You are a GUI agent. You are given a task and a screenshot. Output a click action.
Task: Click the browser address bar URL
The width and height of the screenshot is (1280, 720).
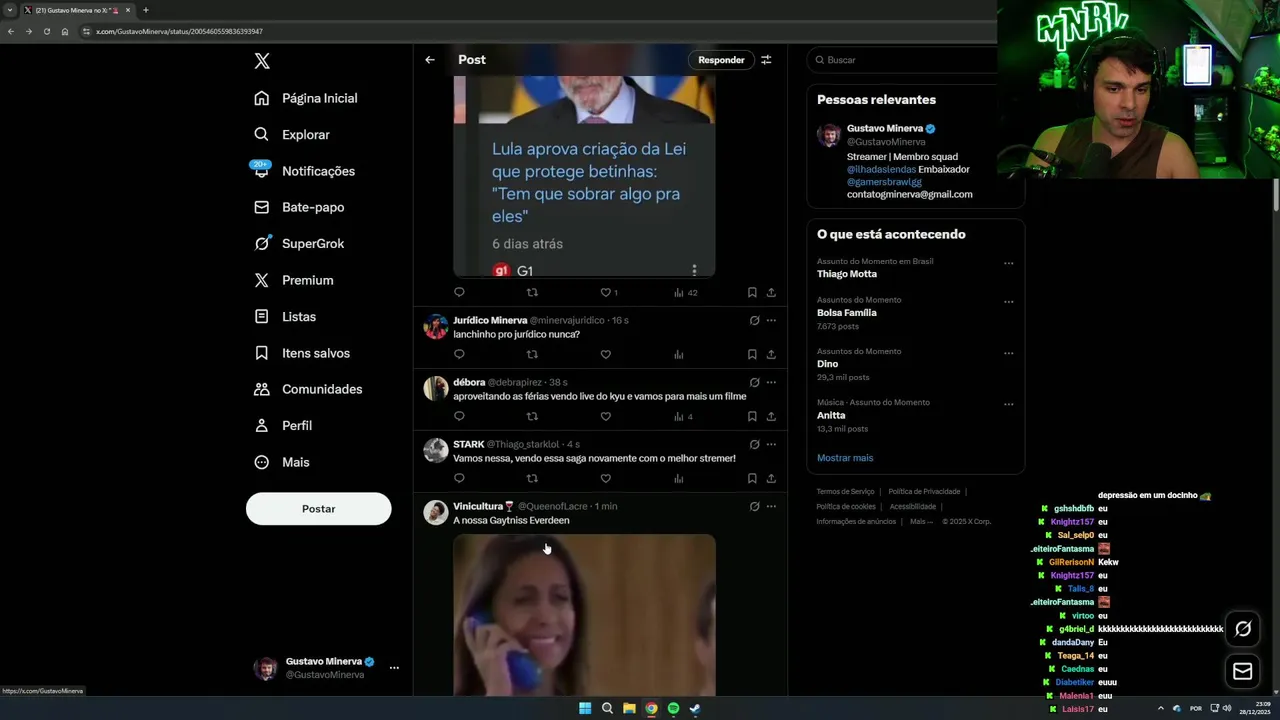click(x=179, y=31)
